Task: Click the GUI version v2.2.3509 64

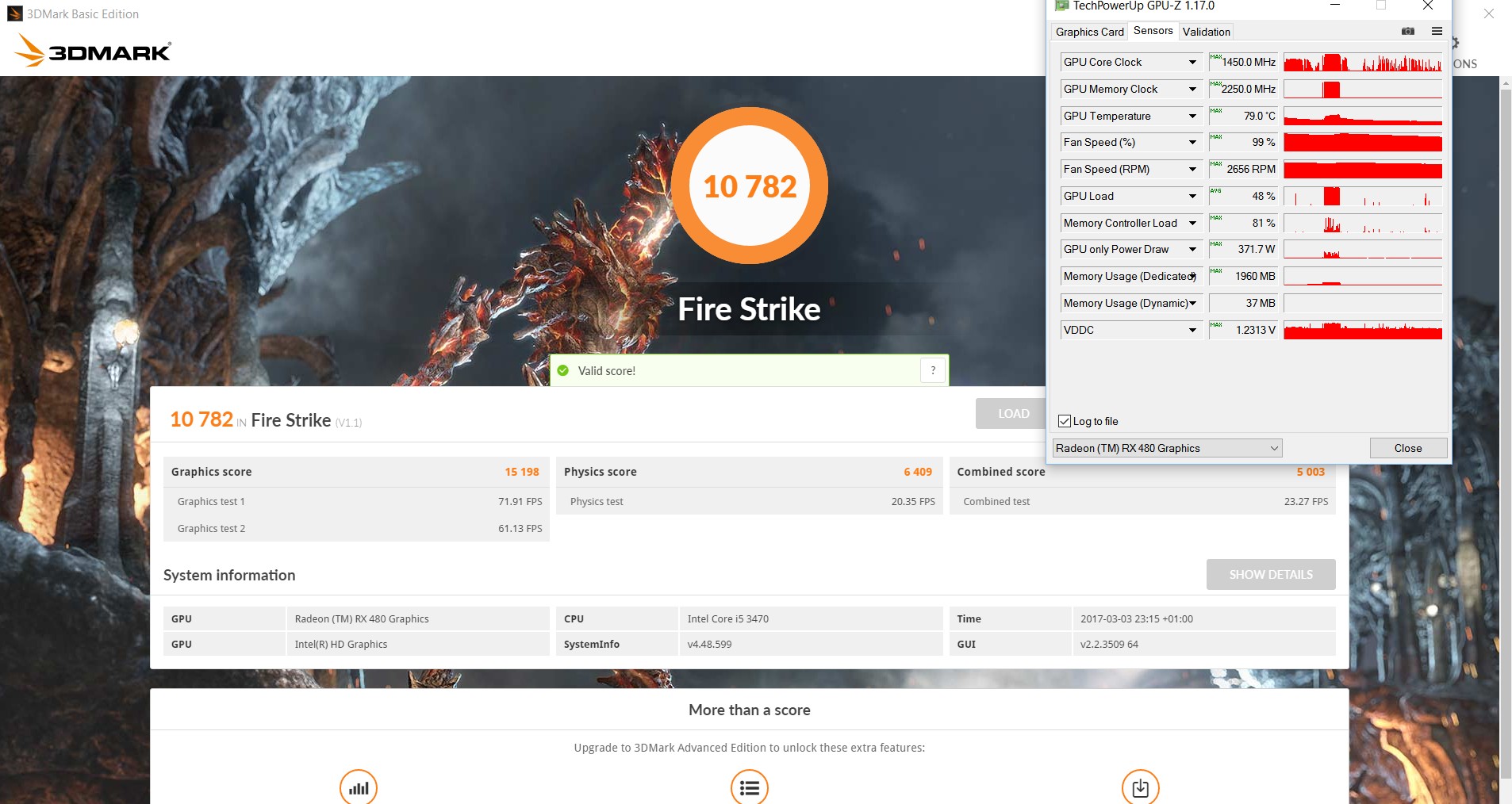Action: (1109, 644)
